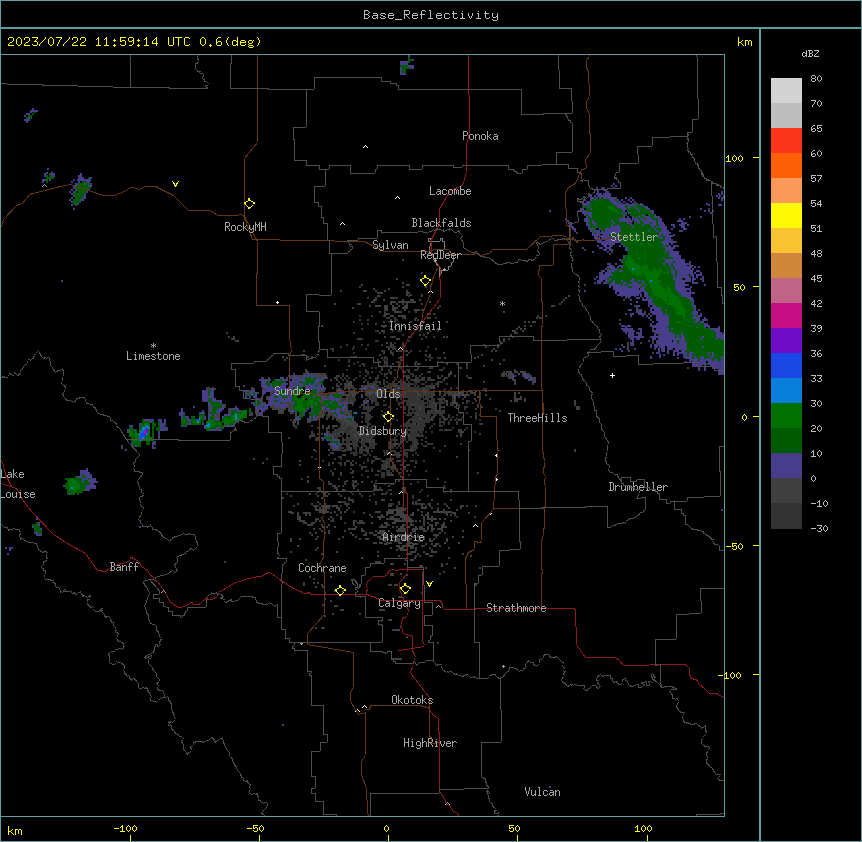Click the Sundre label
The height and width of the screenshot is (842, 862).
click(292, 391)
